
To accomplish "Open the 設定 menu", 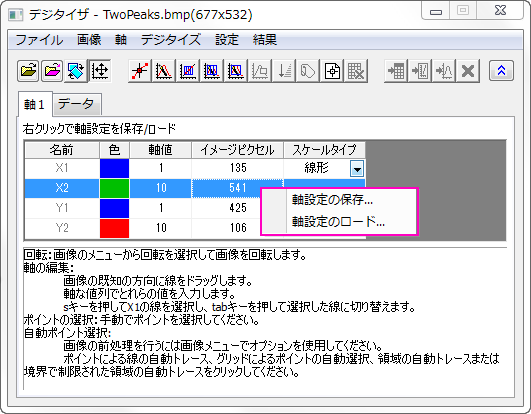I will coord(227,40).
